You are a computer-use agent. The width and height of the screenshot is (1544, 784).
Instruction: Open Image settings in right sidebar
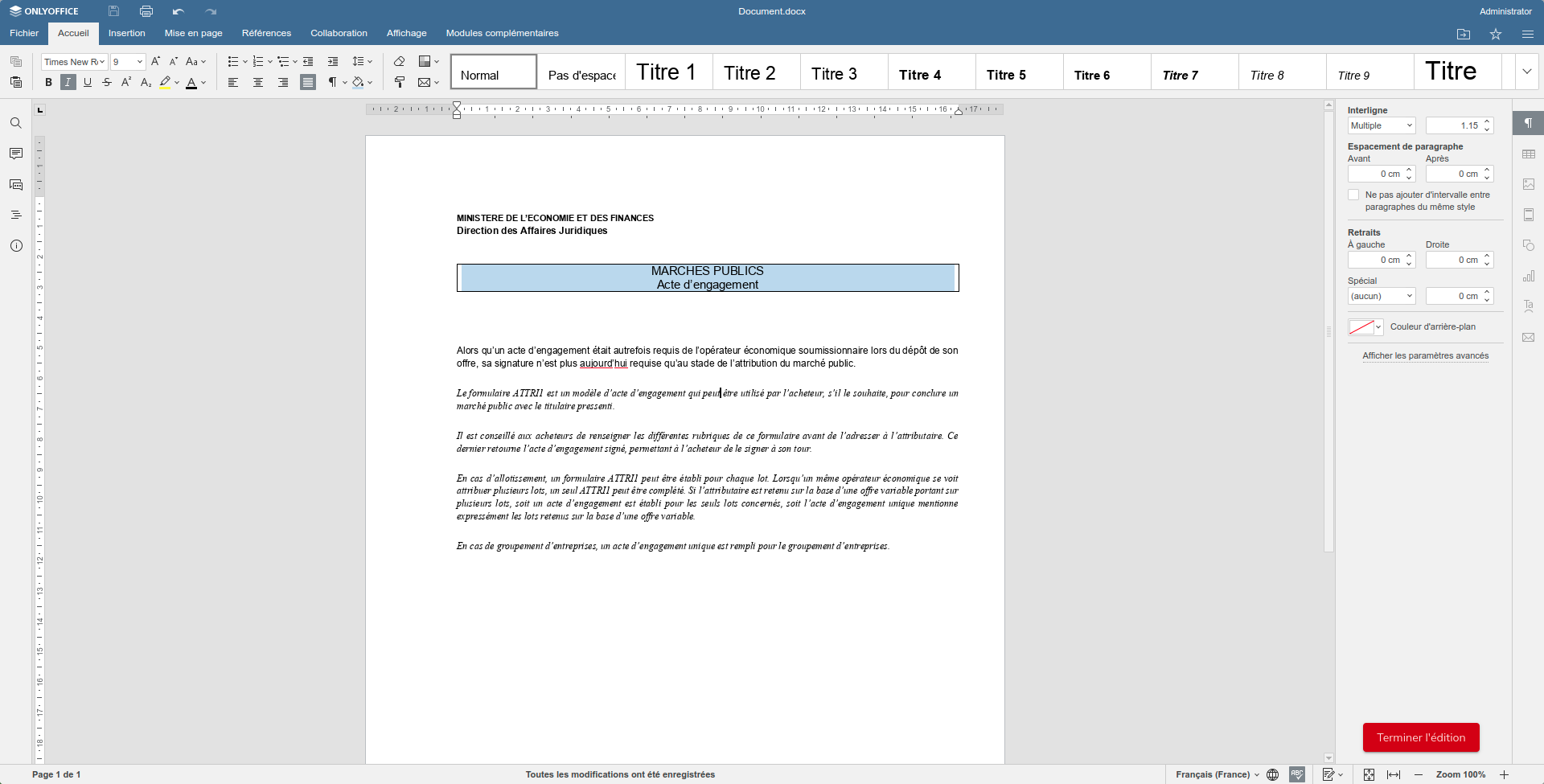coord(1529,184)
